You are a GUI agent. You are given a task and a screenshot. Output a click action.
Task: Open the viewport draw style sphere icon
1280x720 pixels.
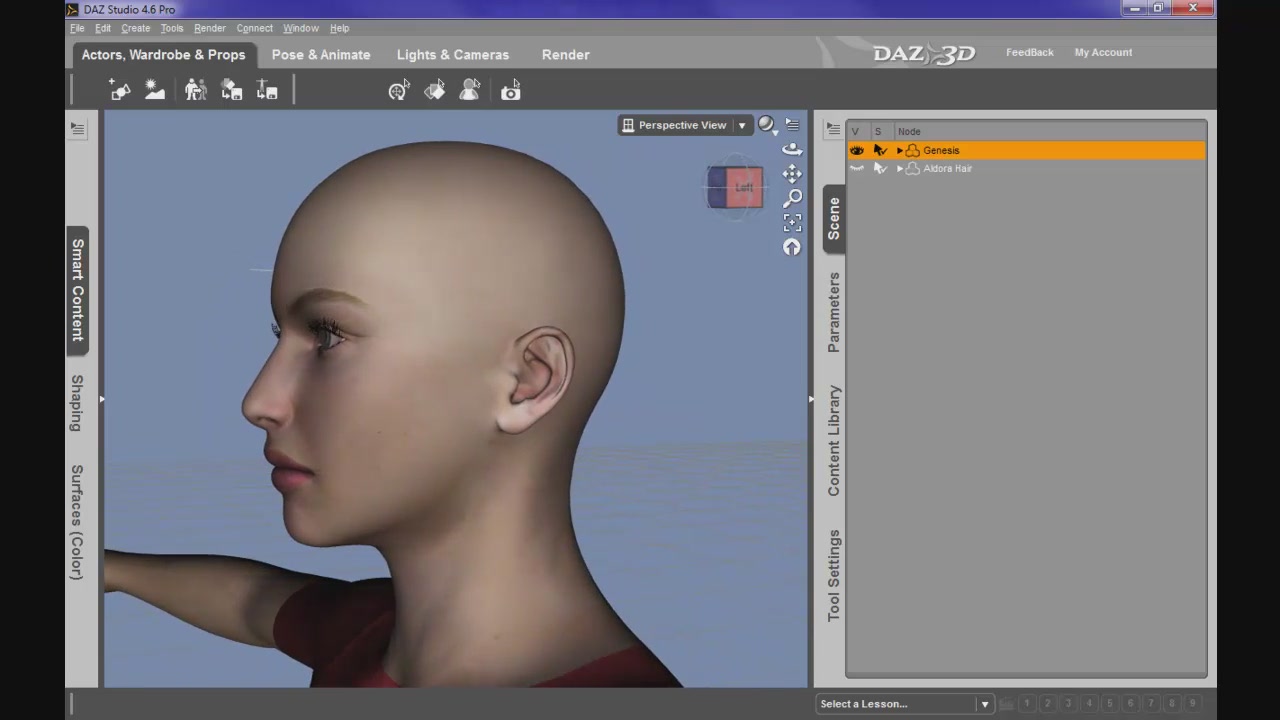[766, 125]
